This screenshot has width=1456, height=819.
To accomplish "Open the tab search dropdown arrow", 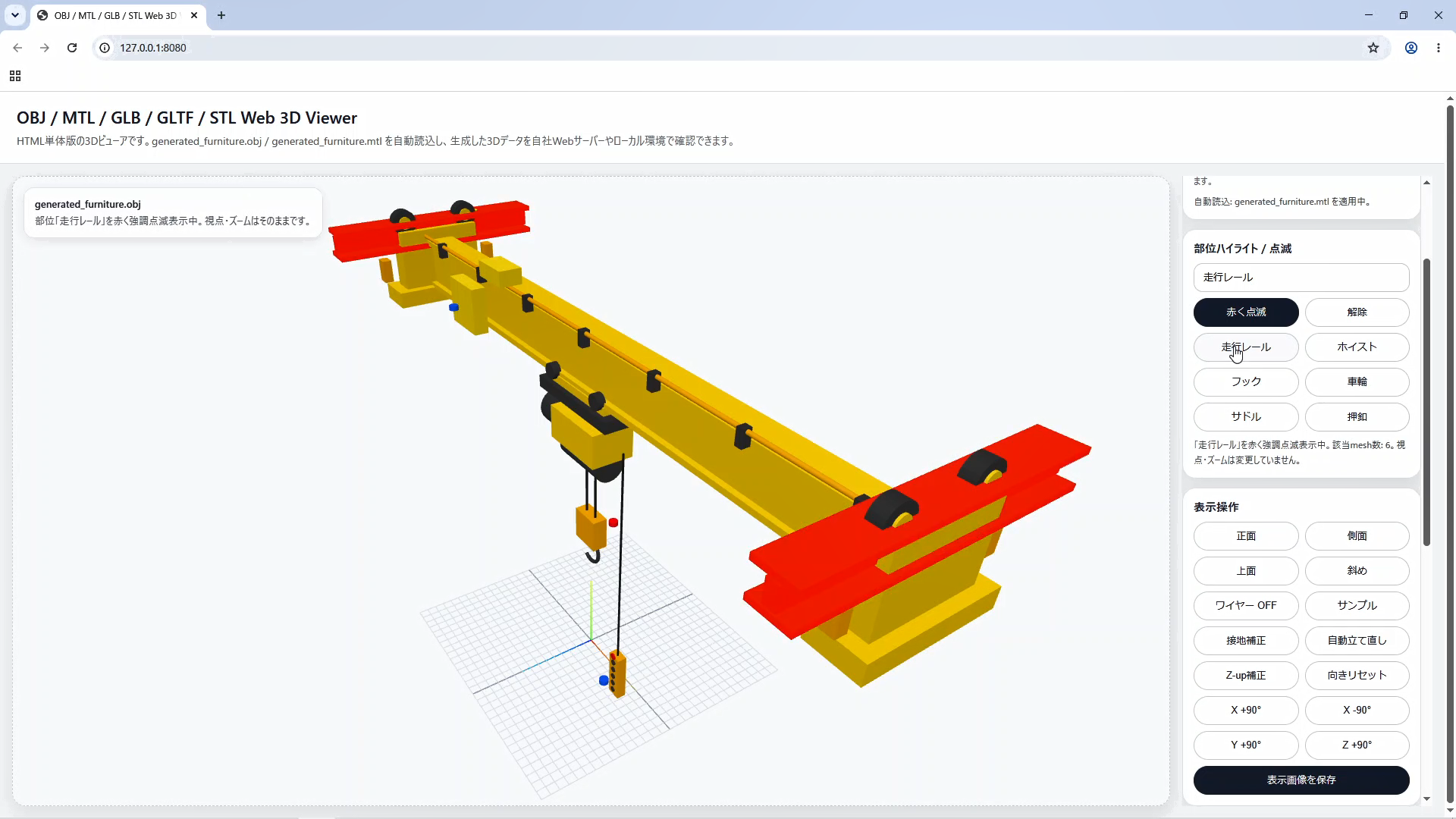I will tap(14, 15).
